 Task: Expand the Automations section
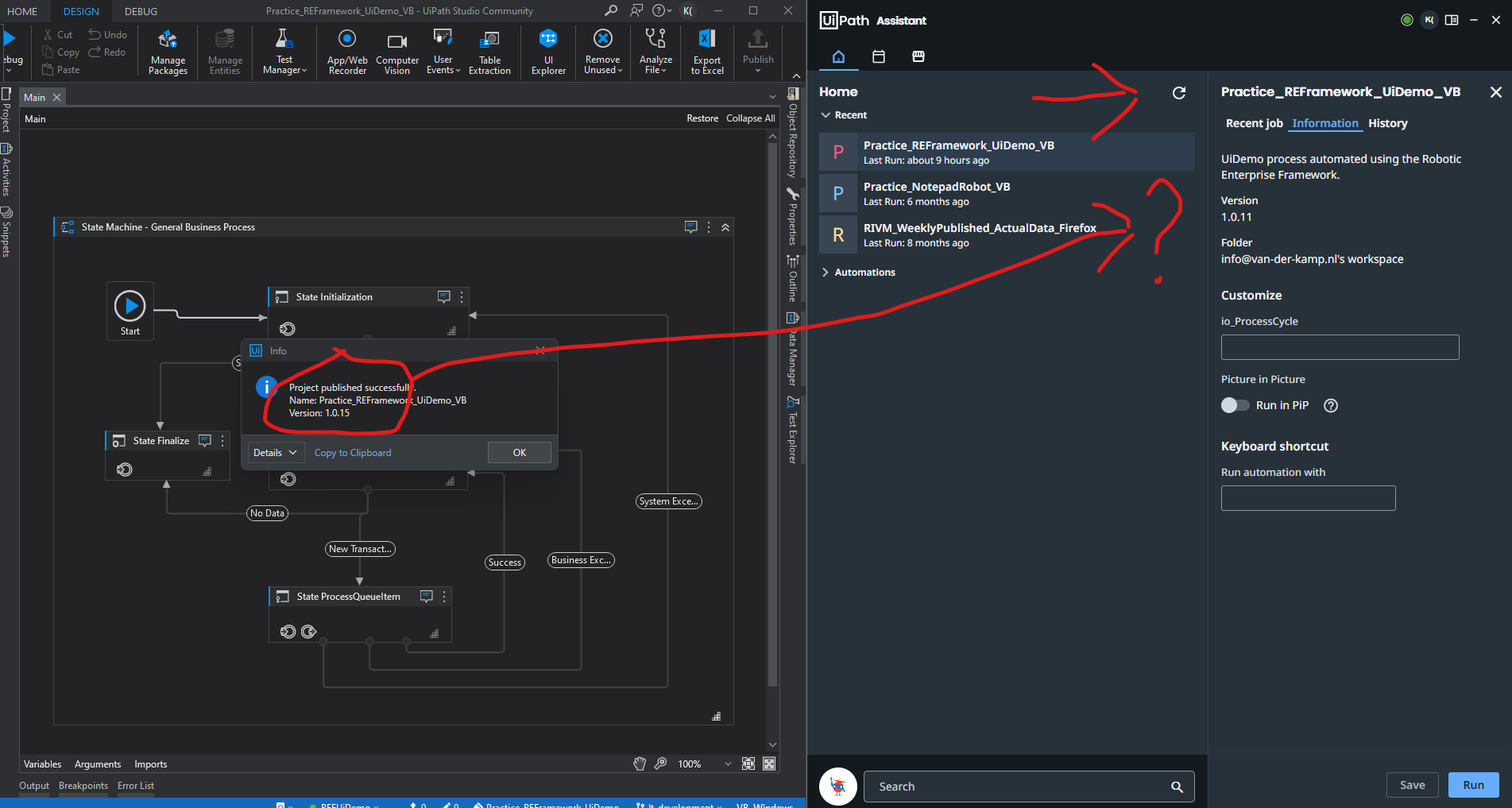pos(826,273)
